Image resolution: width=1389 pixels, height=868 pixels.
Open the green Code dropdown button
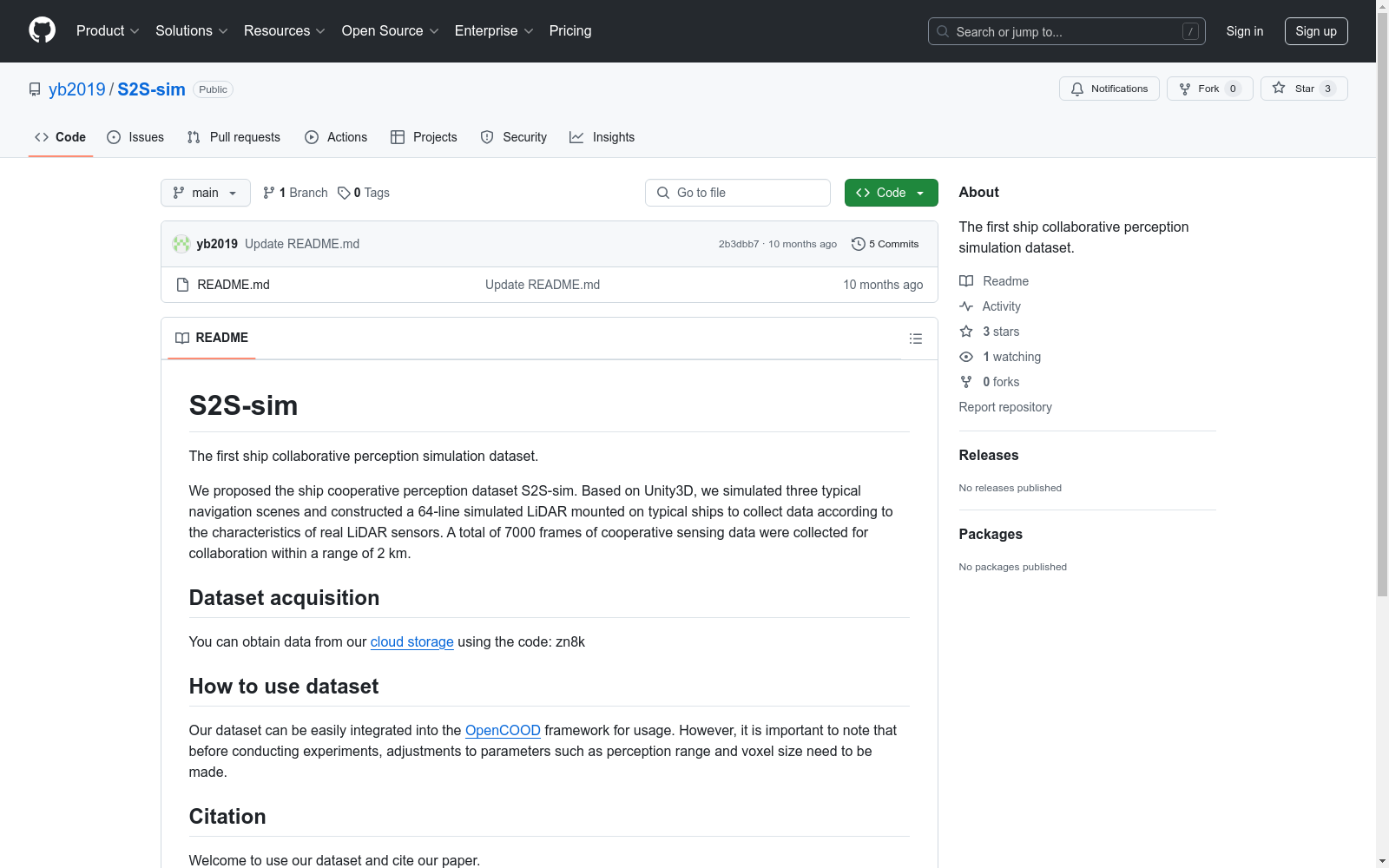[x=891, y=193]
